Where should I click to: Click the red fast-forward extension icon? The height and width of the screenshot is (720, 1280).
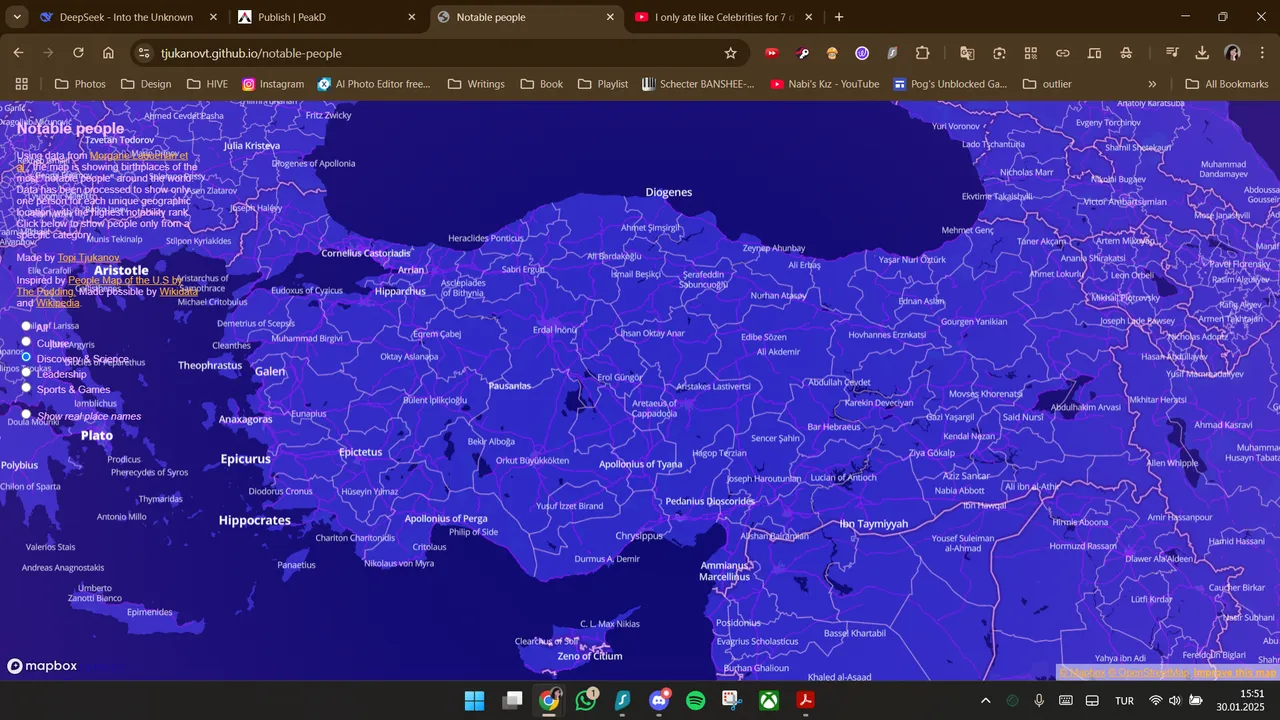point(772,53)
